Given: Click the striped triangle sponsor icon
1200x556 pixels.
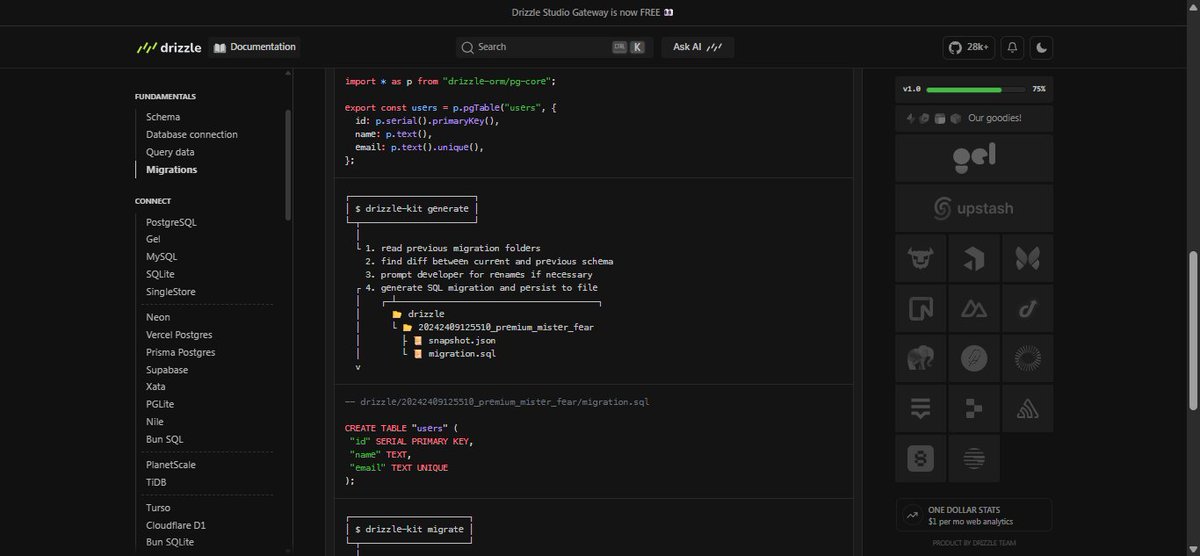Looking at the screenshot, I should pyautogui.click(x=1027, y=409).
